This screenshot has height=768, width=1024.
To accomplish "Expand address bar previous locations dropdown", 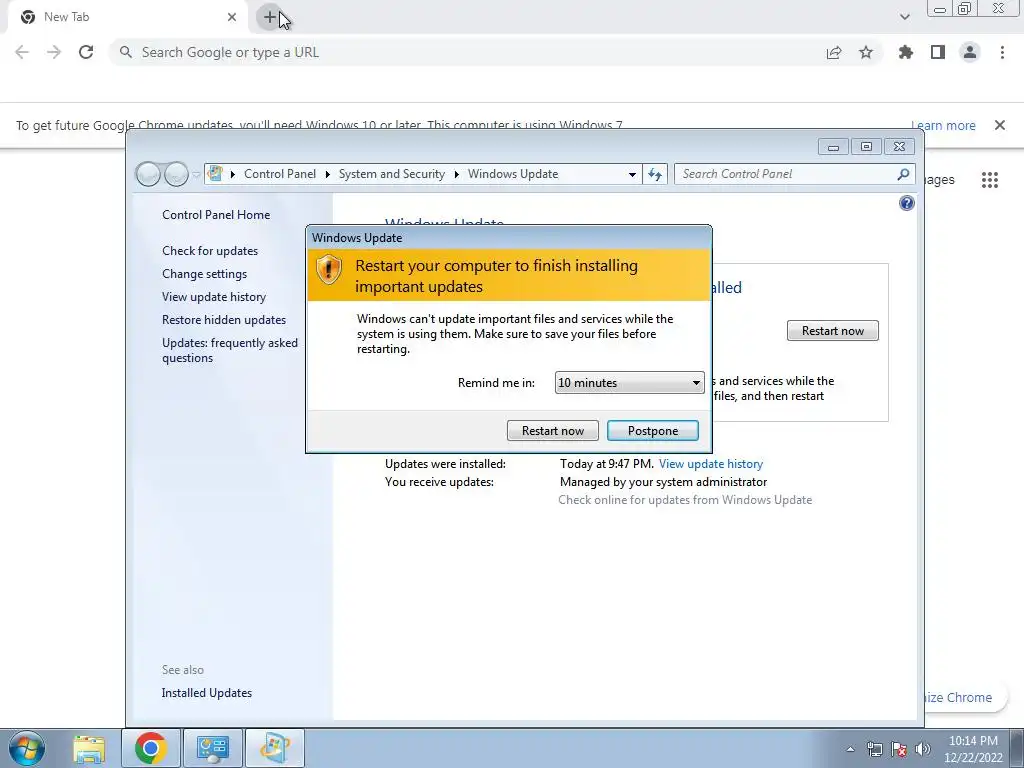I will [x=632, y=174].
